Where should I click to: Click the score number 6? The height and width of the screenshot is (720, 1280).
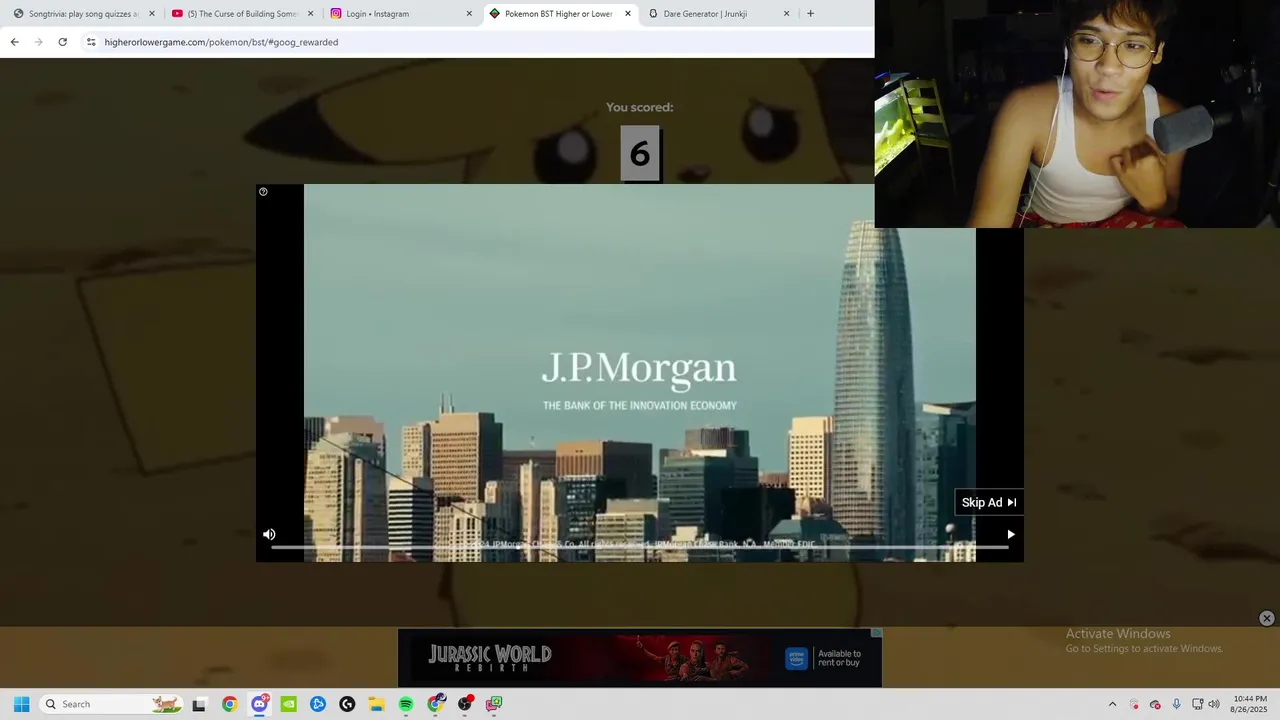640,153
